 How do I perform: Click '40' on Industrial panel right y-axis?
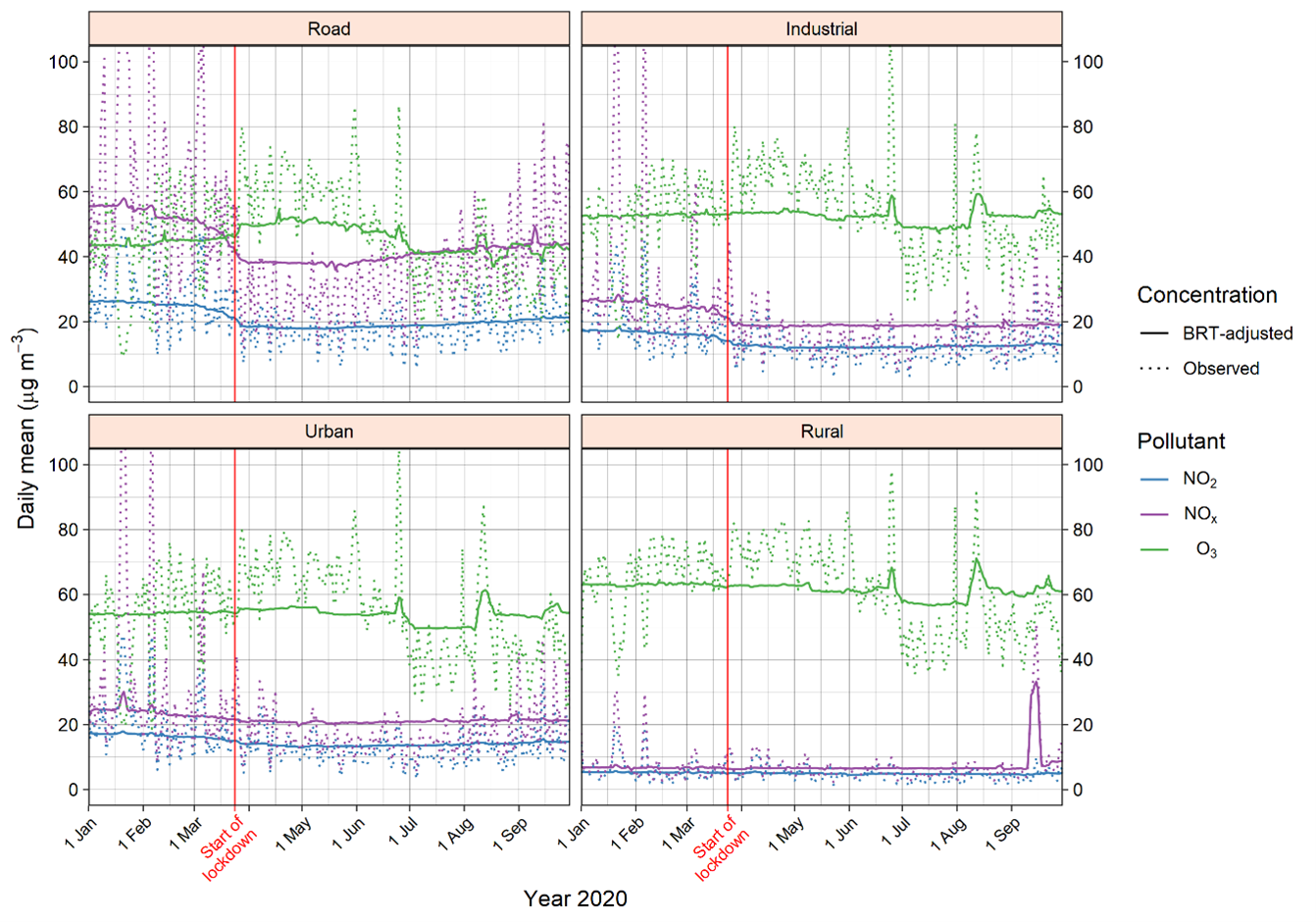pyautogui.click(x=1084, y=257)
